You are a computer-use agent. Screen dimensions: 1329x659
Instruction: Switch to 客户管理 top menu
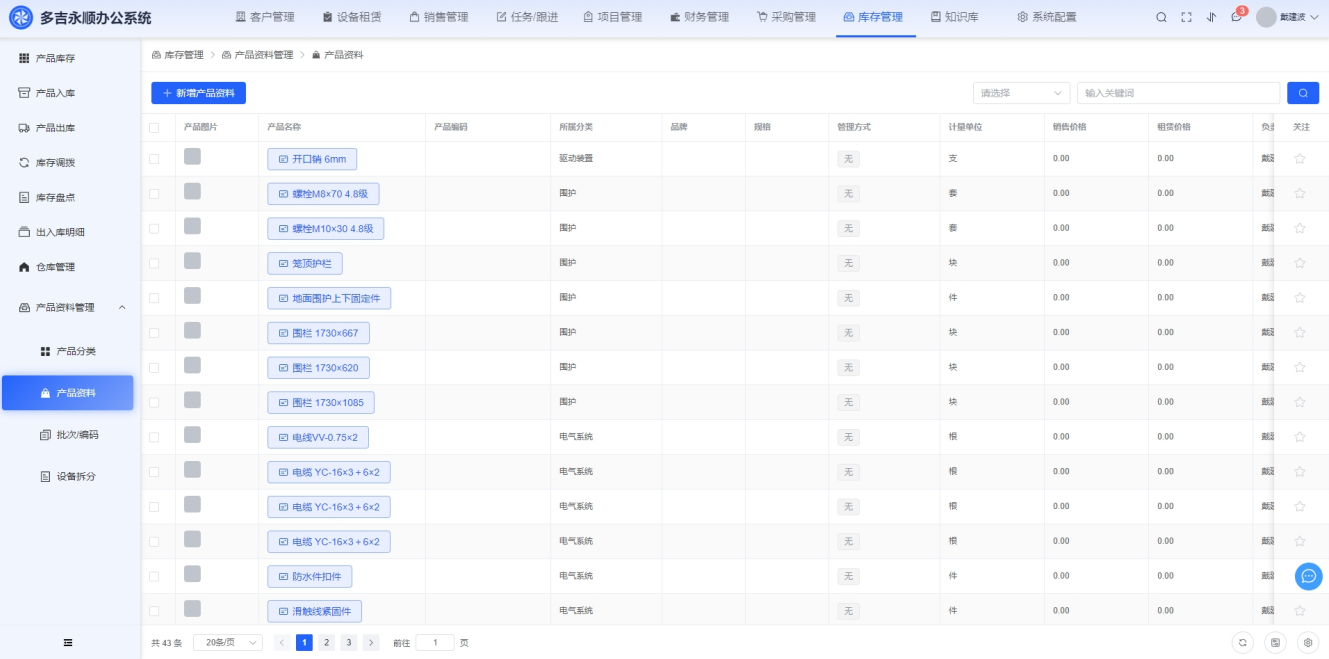point(265,17)
